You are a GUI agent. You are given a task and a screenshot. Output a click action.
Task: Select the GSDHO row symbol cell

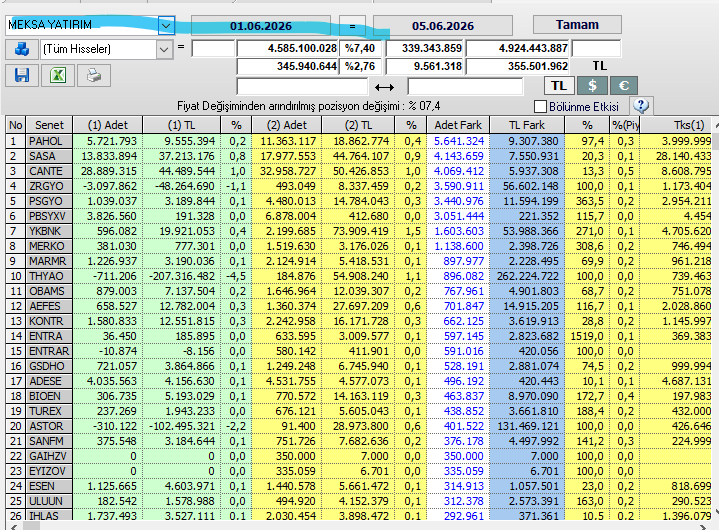pos(49,366)
